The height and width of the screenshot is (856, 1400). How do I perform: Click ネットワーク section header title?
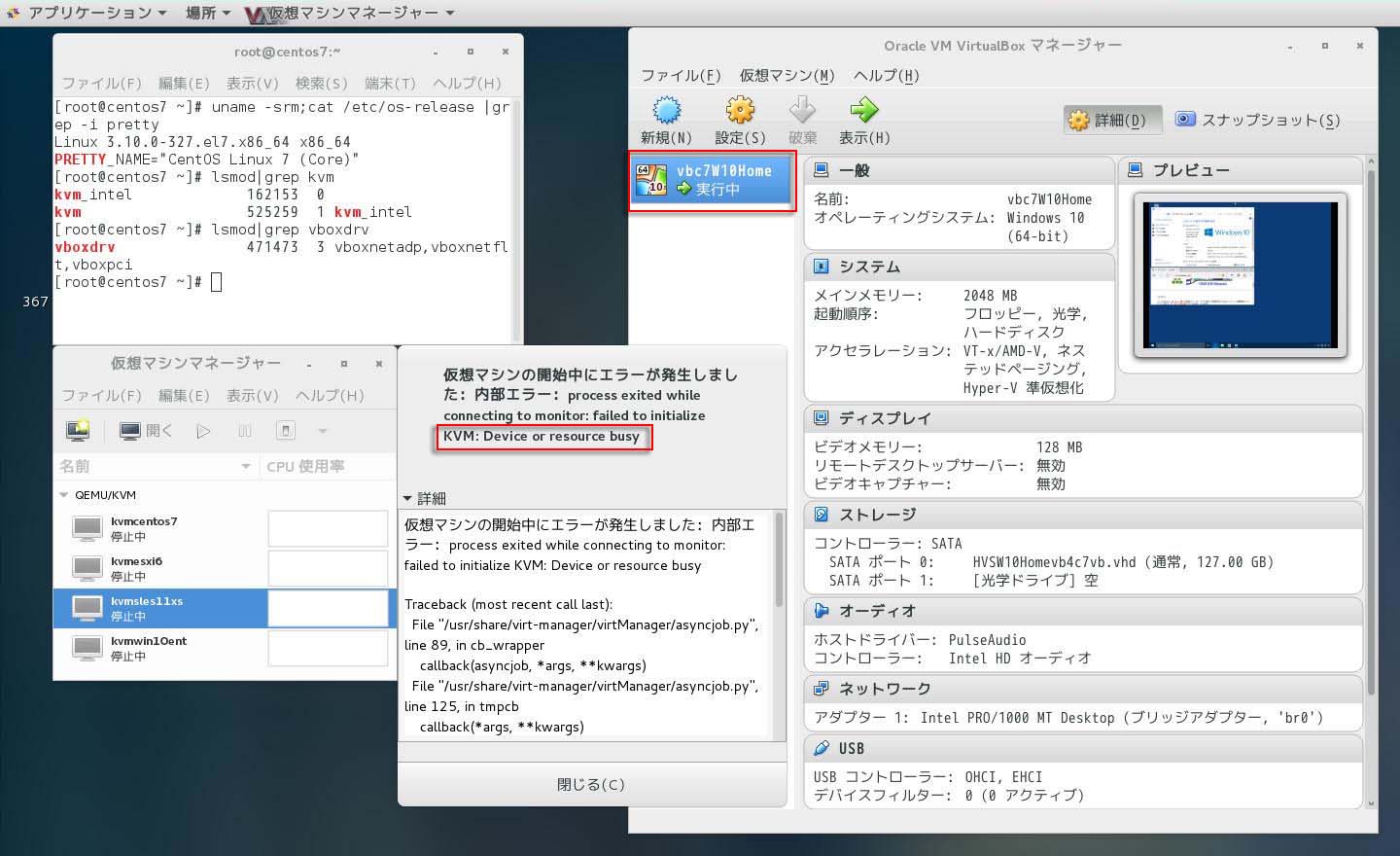click(x=885, y=689)
